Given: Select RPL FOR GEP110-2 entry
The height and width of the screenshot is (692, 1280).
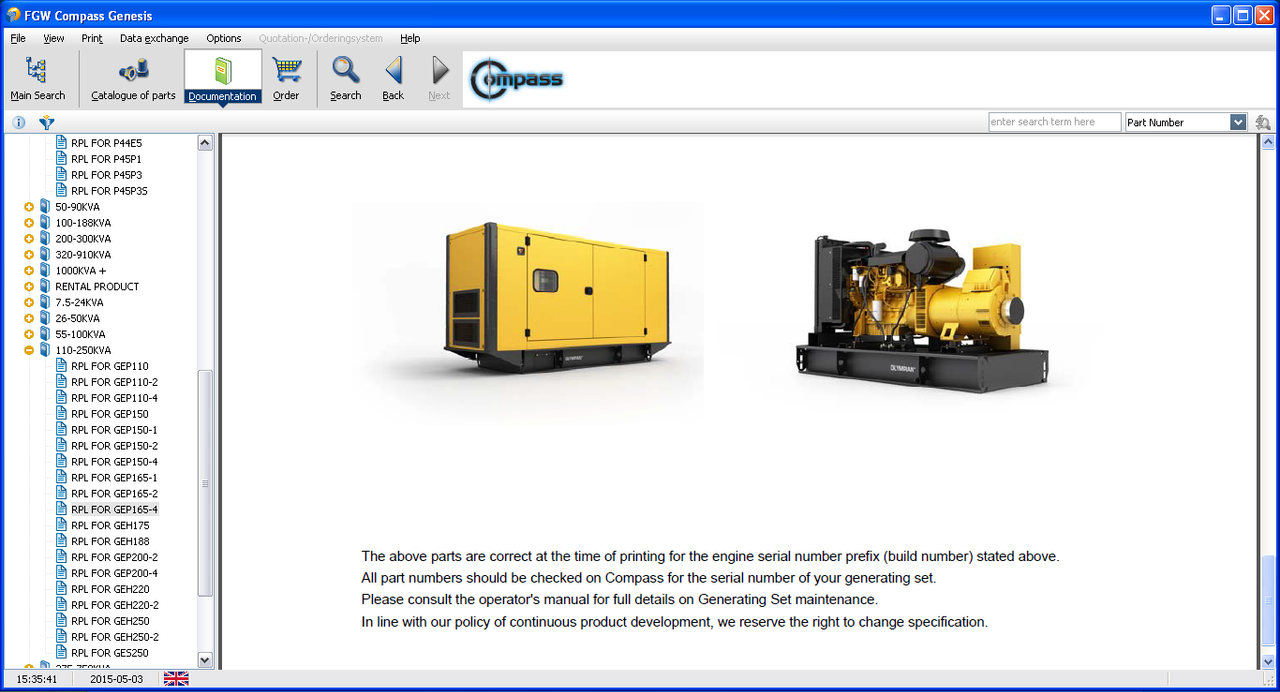Looking at the screenshot, I should (x=114, y=382).
